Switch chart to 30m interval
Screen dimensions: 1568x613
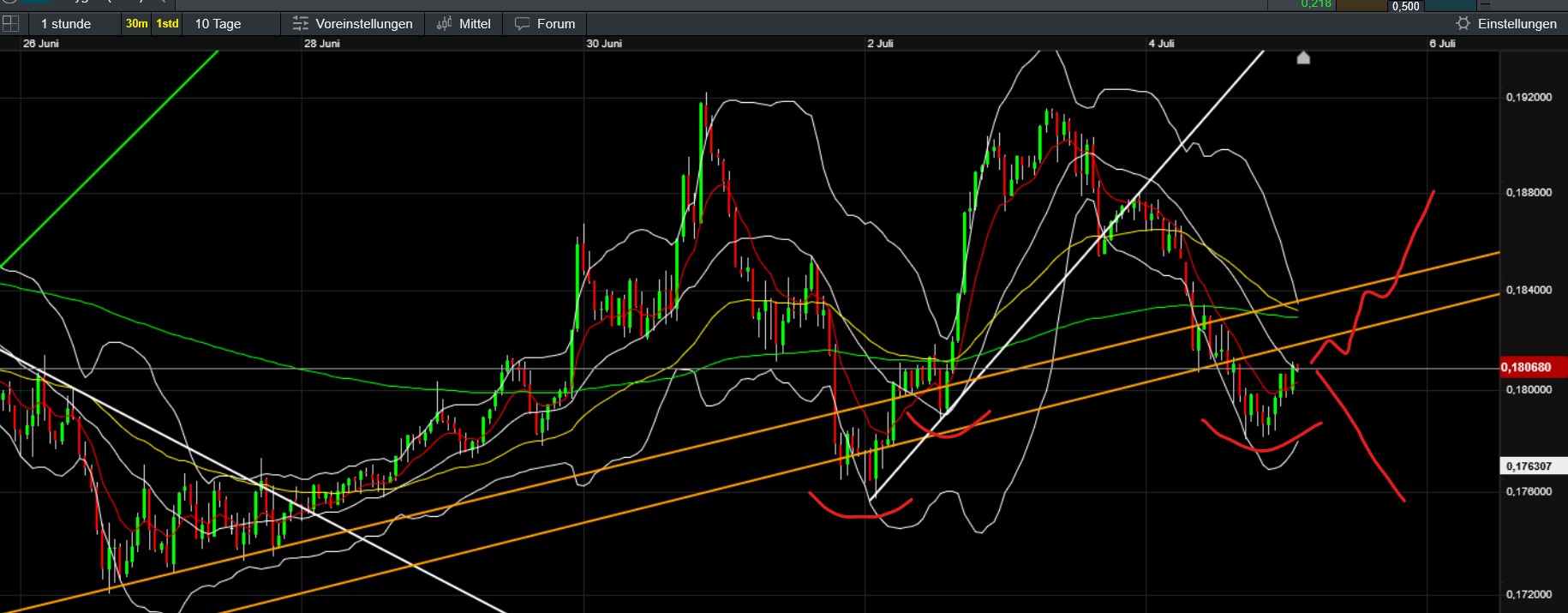pos(136,24)
